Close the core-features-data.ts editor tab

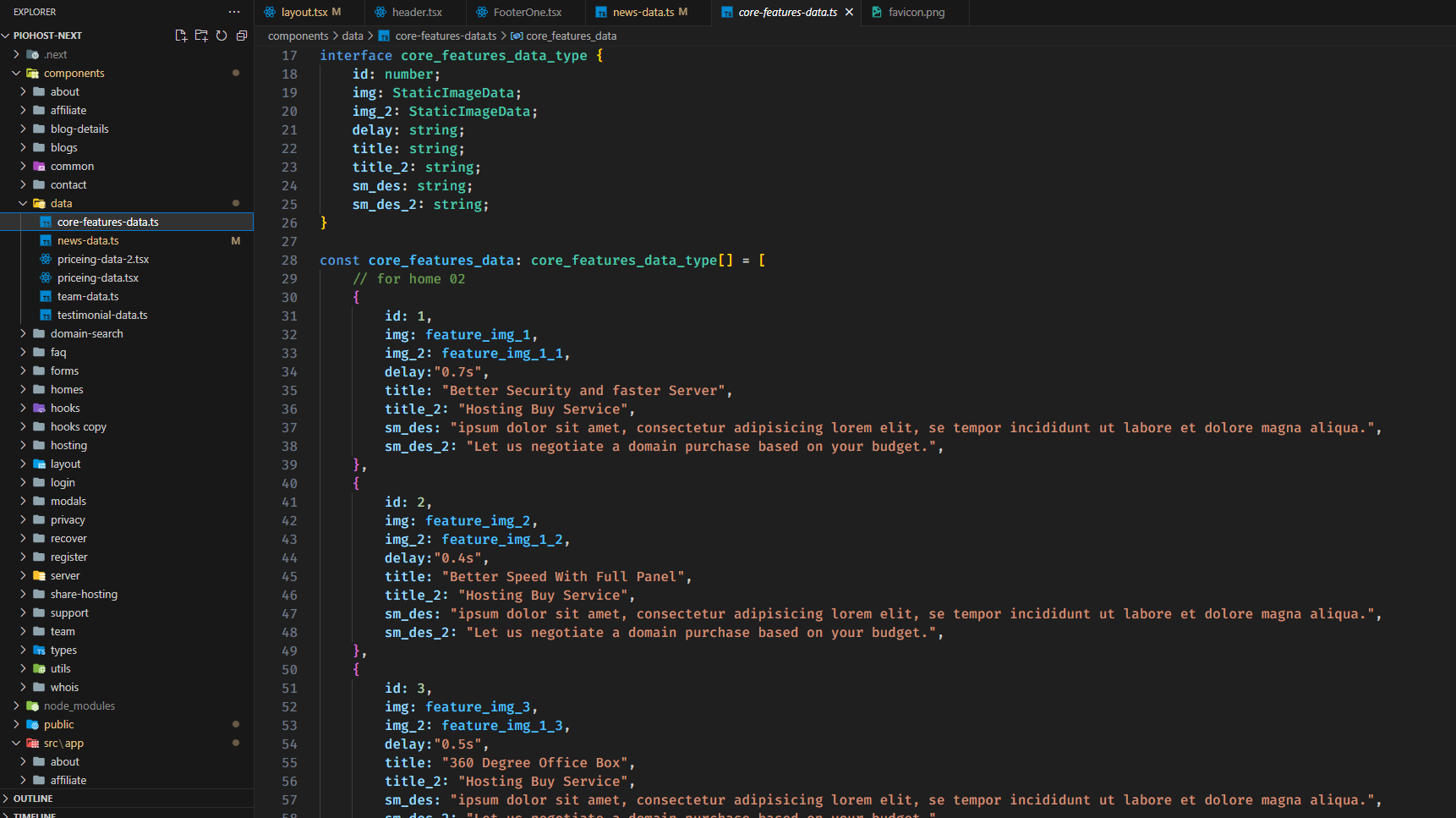849,12
